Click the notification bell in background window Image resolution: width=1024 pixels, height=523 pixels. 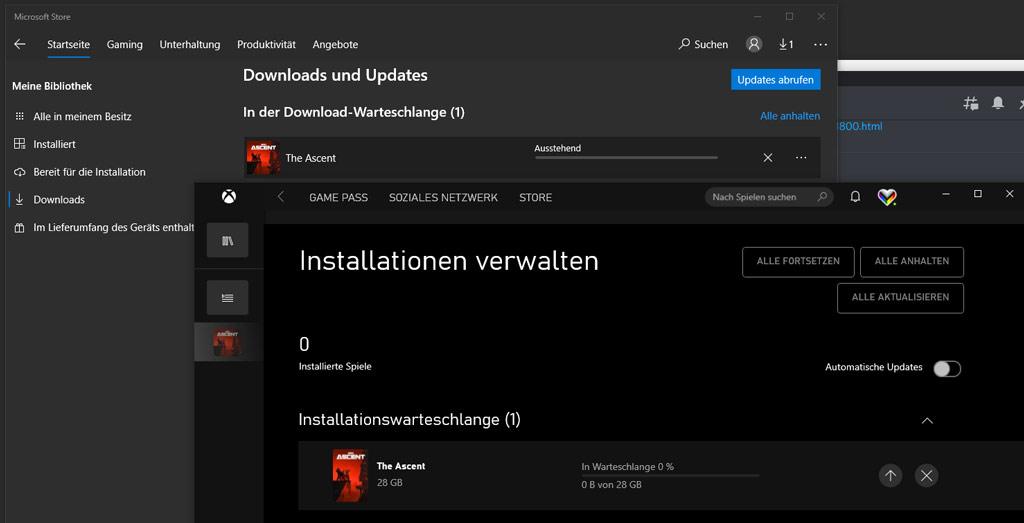(x=998, y=103)
